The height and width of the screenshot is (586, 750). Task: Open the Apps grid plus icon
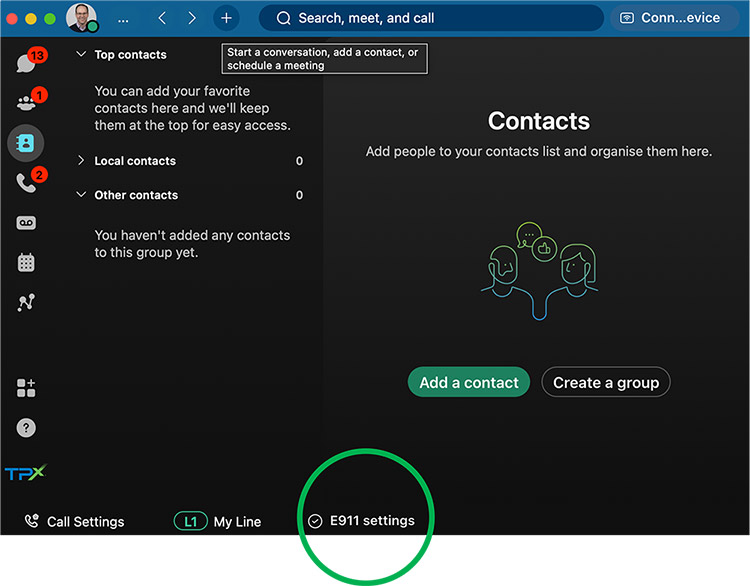[x=26, y=388]
